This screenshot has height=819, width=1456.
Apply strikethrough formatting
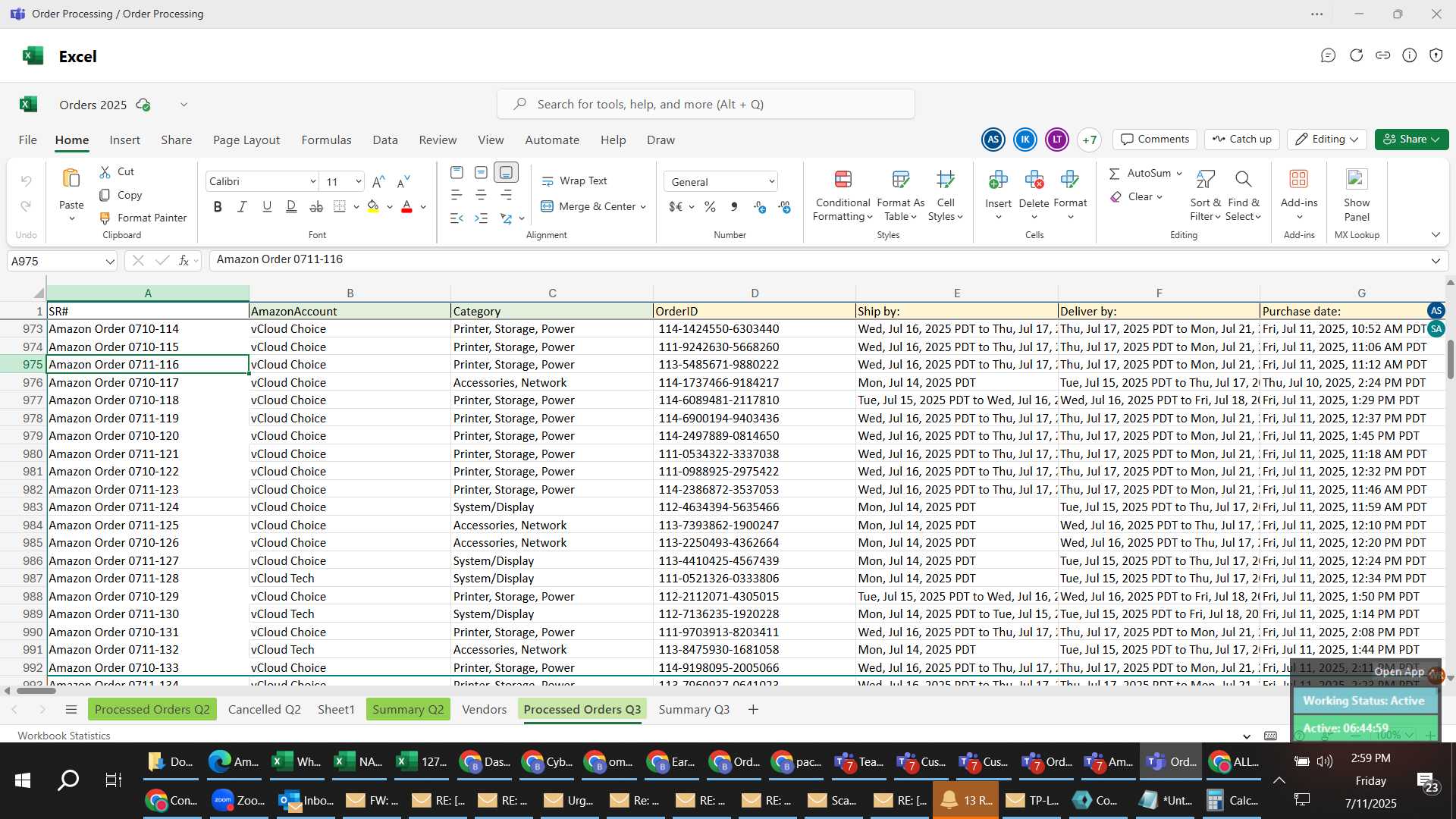[316, 206]
